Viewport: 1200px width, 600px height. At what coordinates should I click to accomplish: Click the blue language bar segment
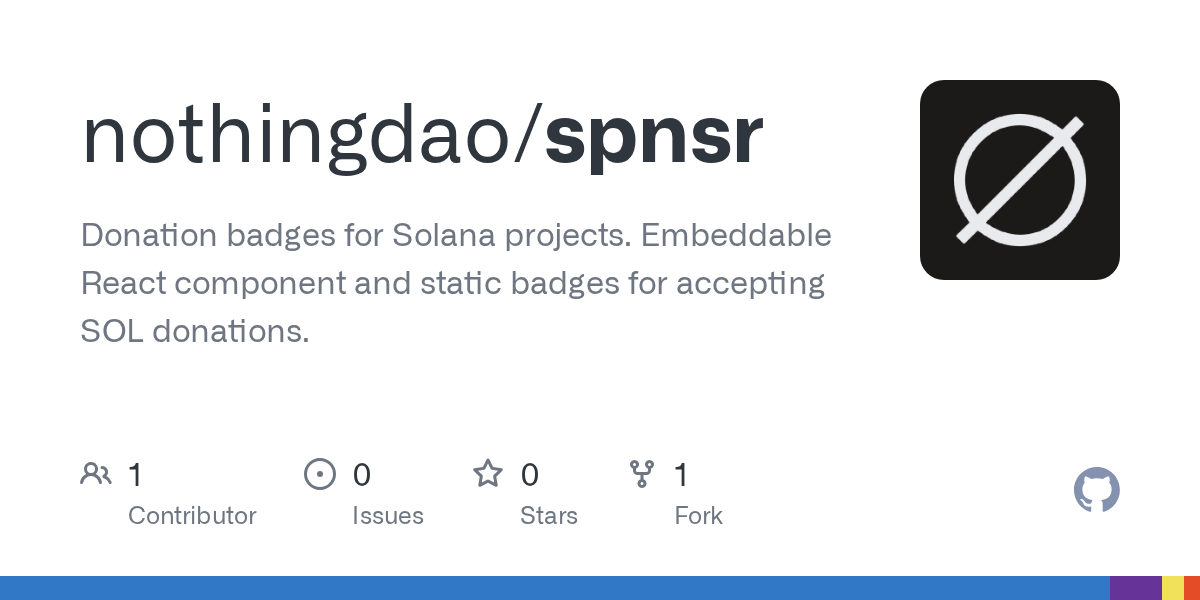point(555,588)
